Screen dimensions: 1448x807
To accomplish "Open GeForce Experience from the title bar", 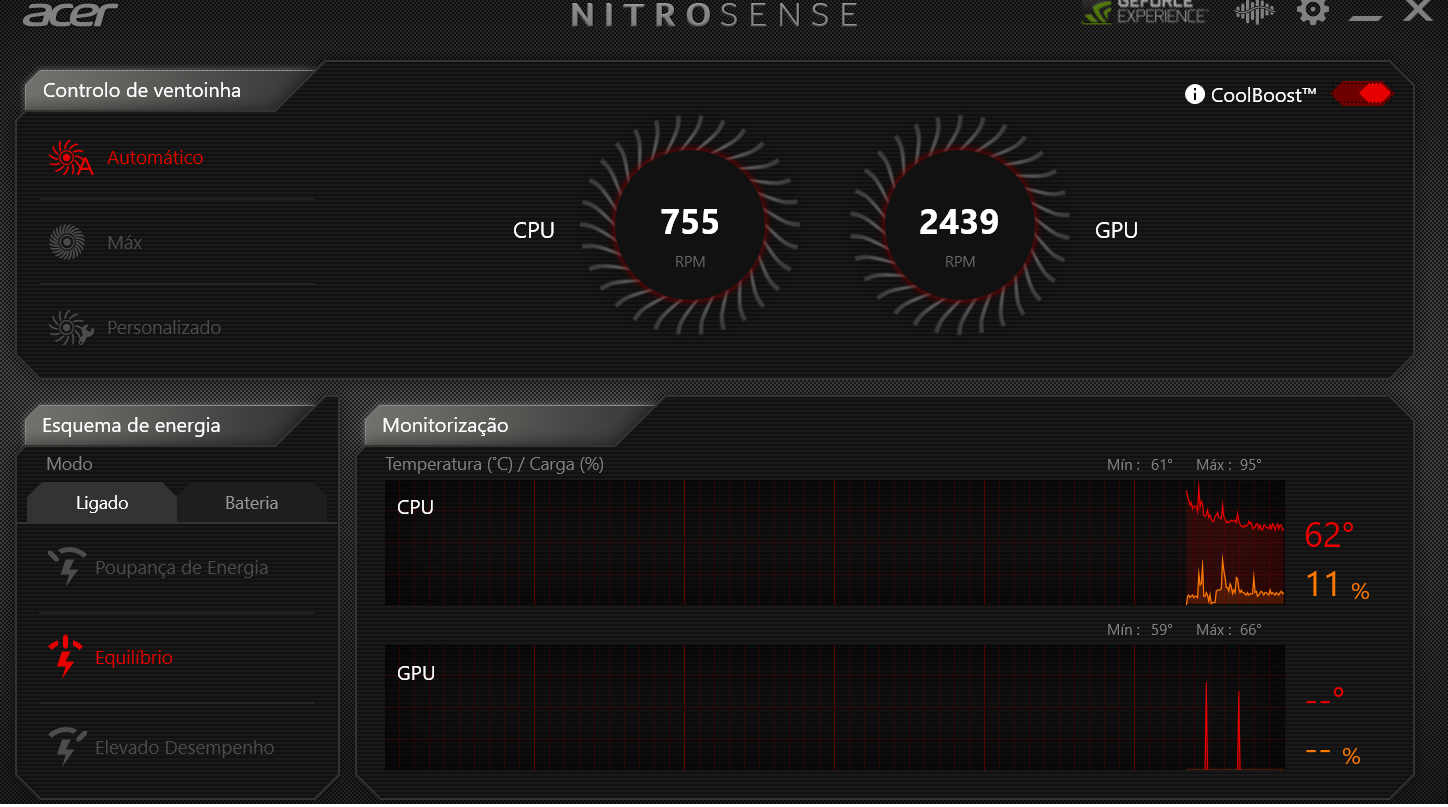I will coord(1145,11).
